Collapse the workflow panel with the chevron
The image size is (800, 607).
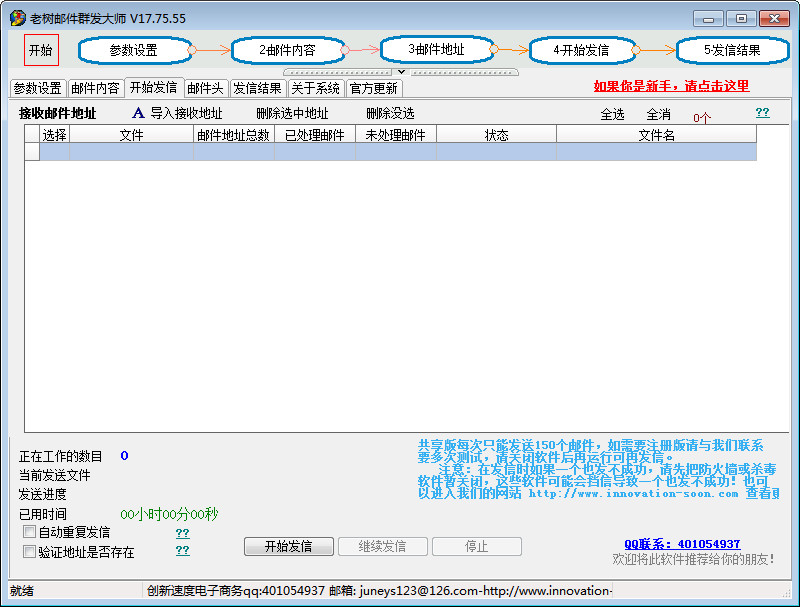click(401, 72)
